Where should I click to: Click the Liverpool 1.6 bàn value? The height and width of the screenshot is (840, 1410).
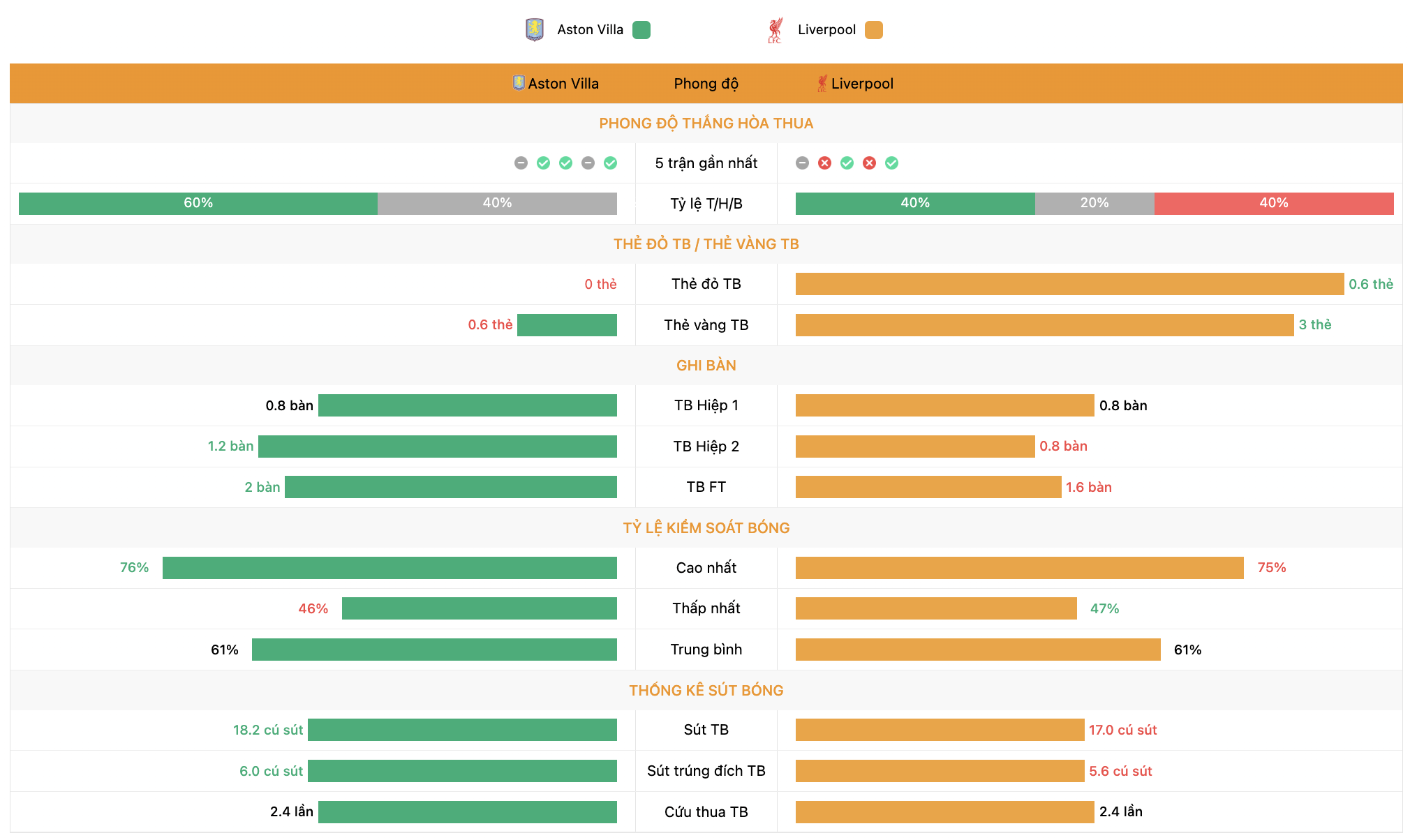coord(1088,487)
